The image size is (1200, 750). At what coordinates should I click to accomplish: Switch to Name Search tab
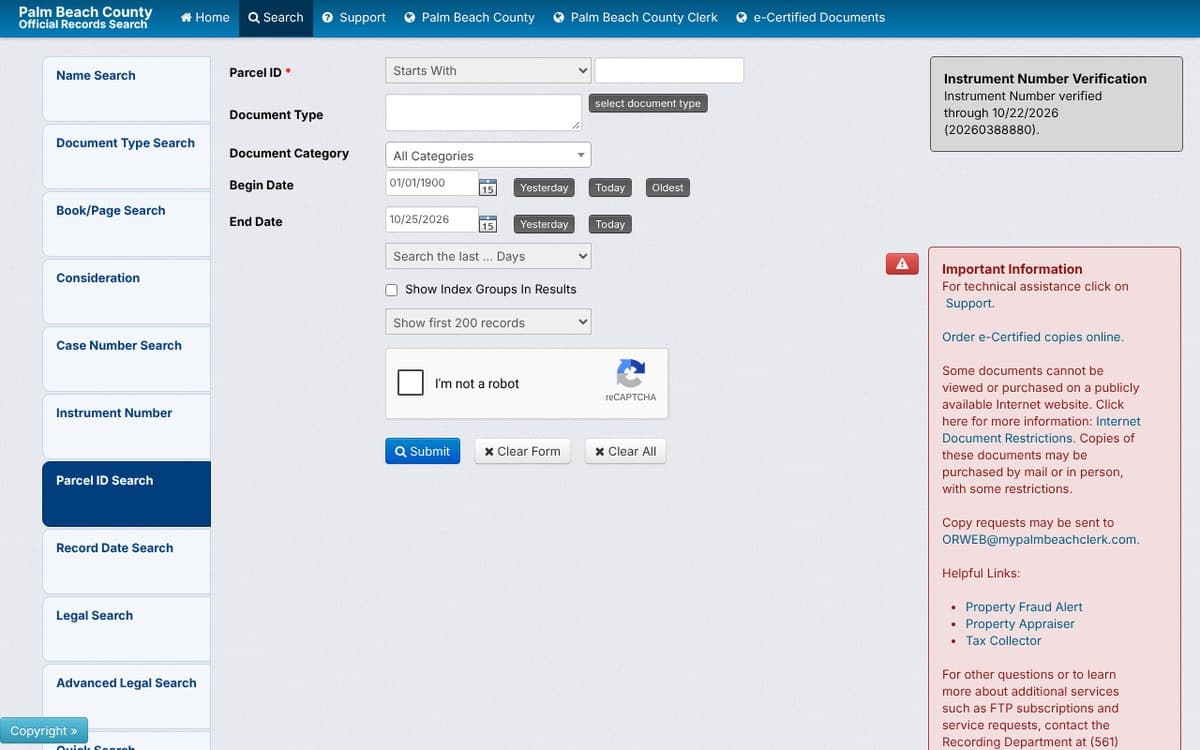[126, 89]
